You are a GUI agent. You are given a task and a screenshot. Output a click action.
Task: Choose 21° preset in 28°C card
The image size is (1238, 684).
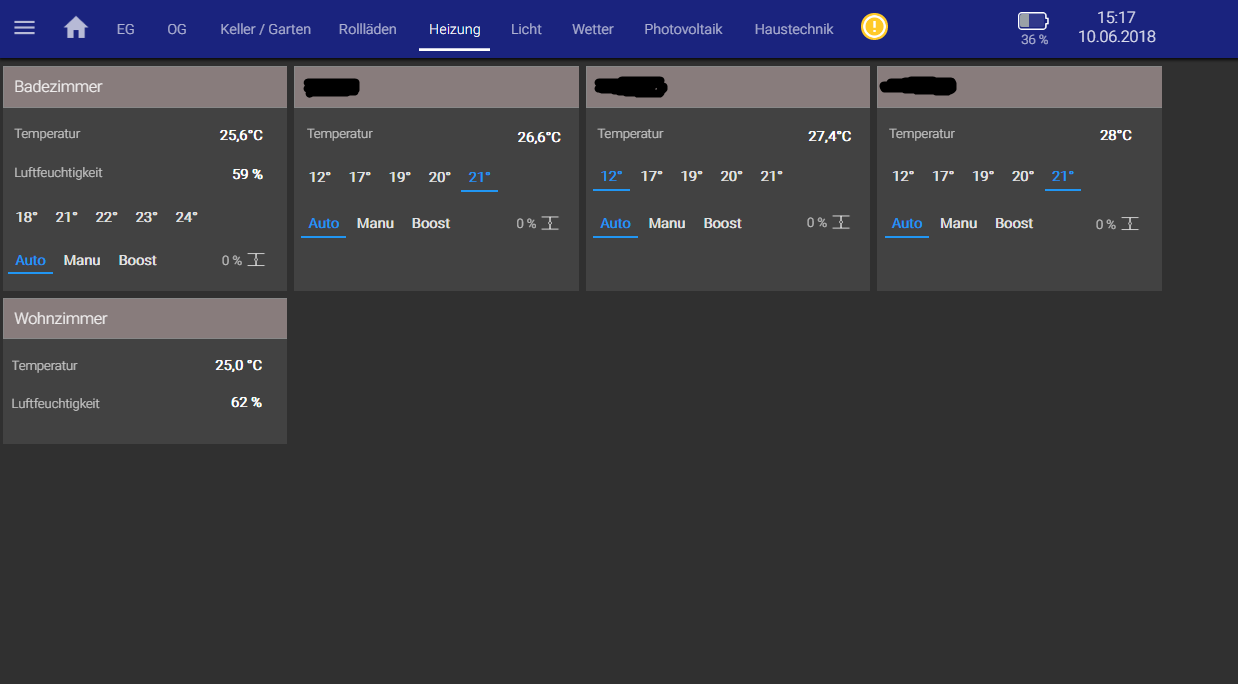[1063, 176]
